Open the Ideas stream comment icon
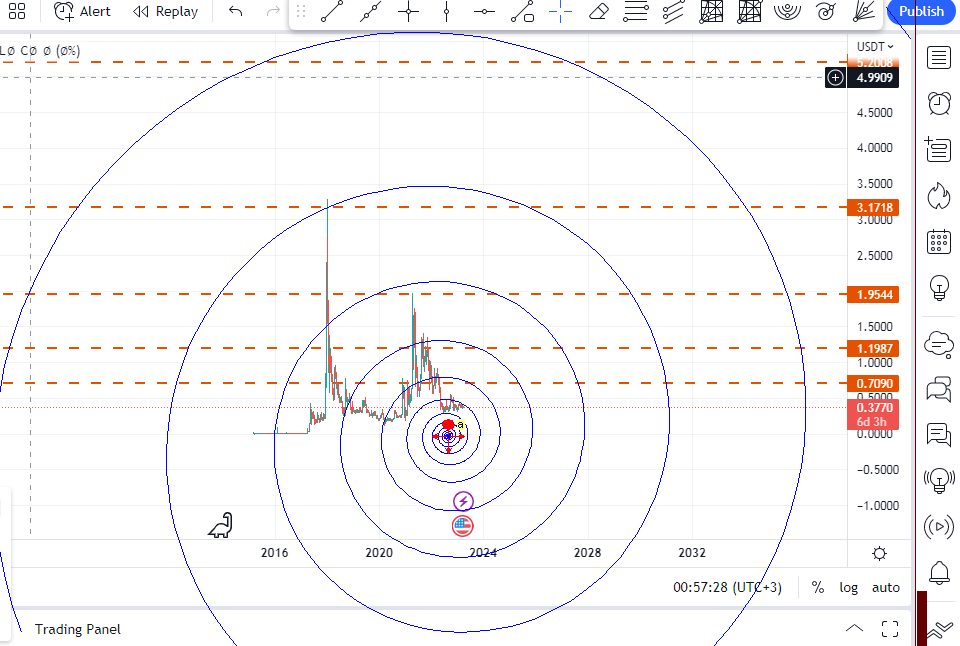Image resolution: width=960 pixels, height=646 pixels. point(939,434)
